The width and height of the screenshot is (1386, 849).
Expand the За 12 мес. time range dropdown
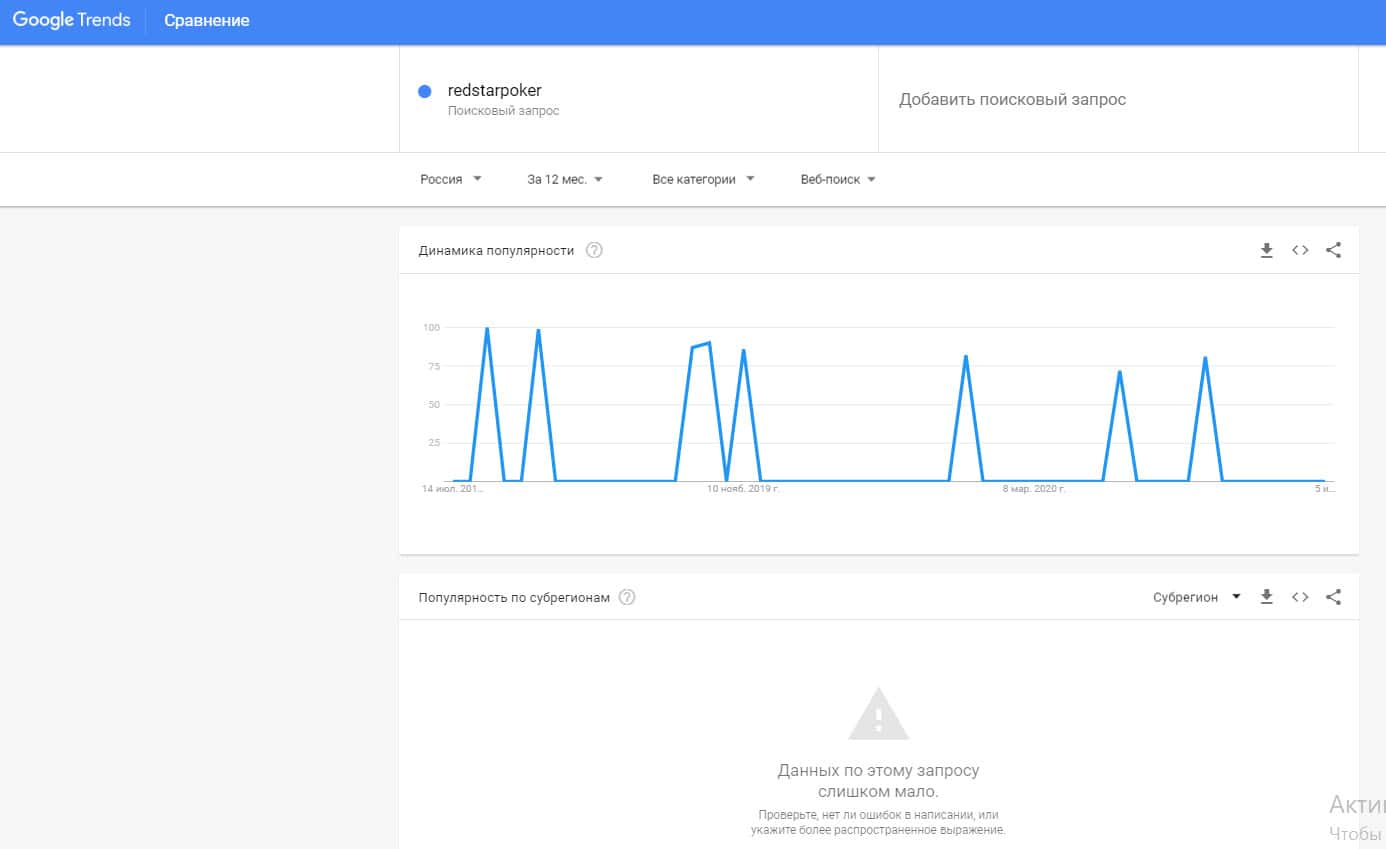(x=565, y=180)
